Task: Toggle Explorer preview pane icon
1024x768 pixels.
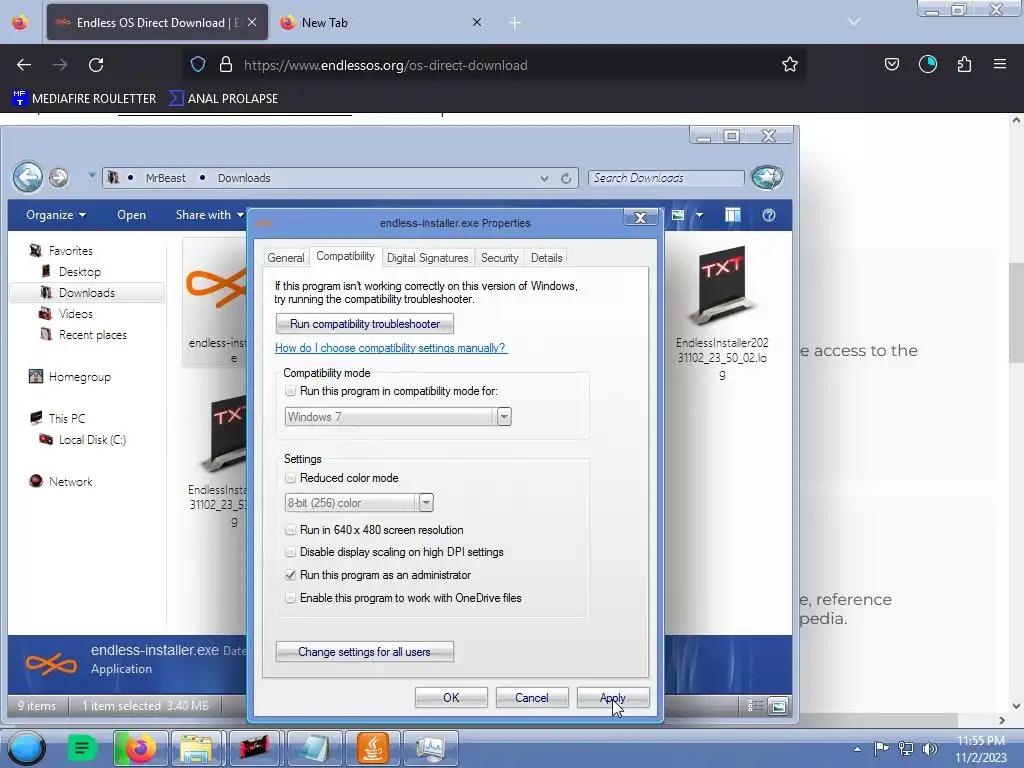Action: [x=733, y=216]
